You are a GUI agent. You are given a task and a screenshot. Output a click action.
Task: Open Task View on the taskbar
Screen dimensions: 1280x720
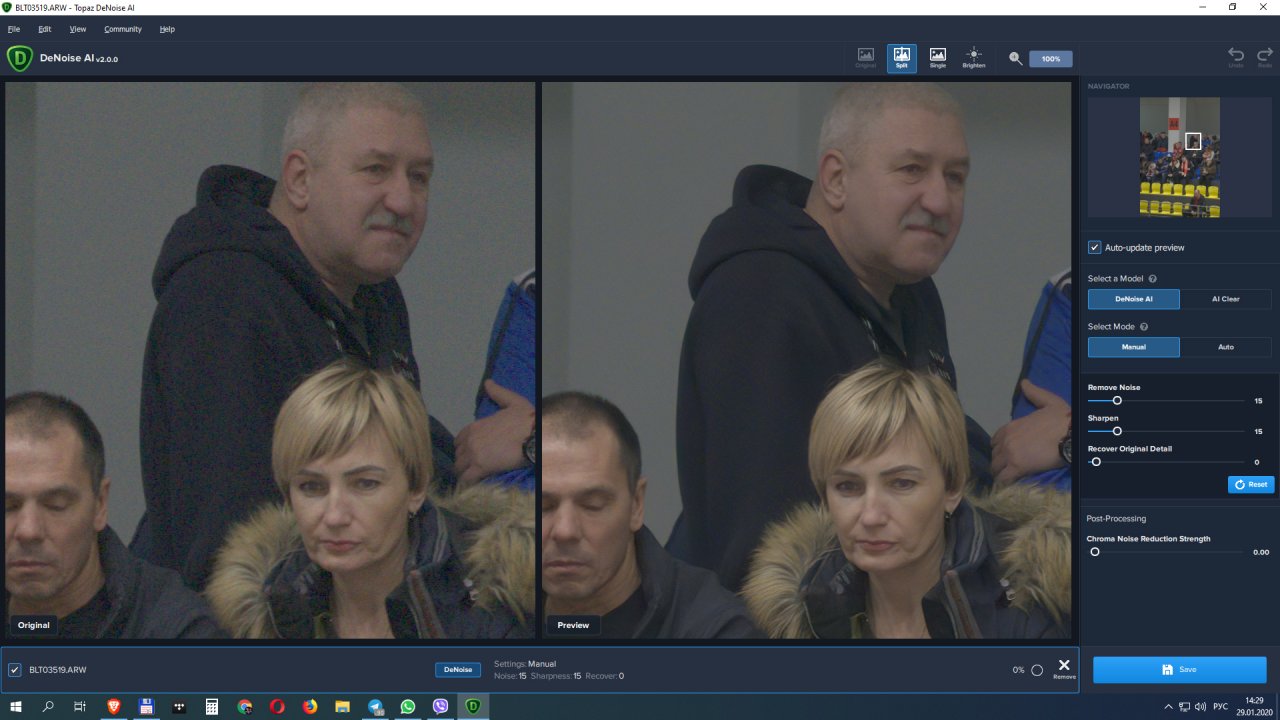[80, 706]
